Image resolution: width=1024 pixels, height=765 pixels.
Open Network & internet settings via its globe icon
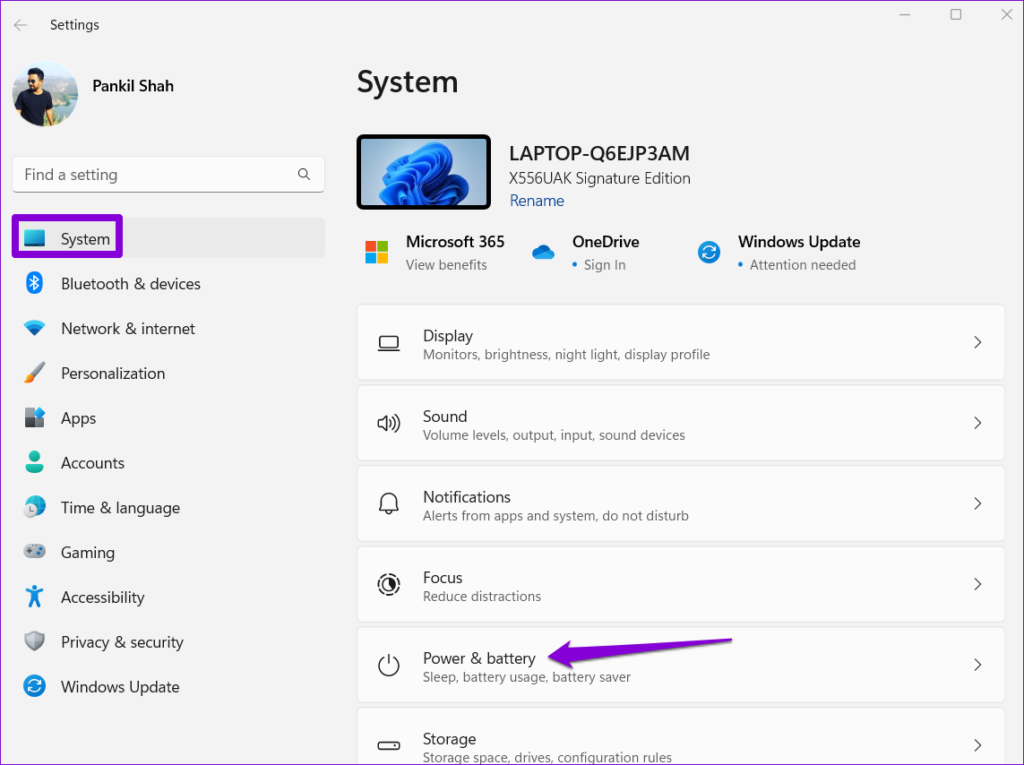coord(32,328)
